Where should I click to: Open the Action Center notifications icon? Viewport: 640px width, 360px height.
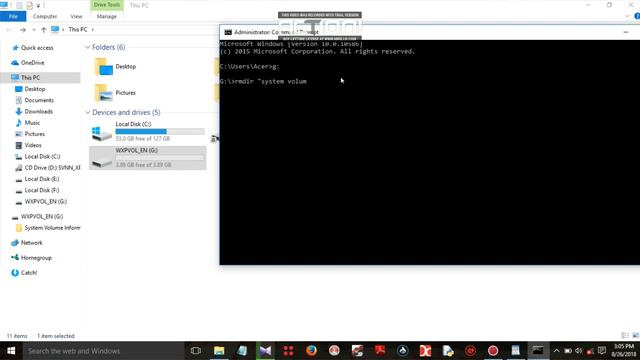(x=602, y=351)
